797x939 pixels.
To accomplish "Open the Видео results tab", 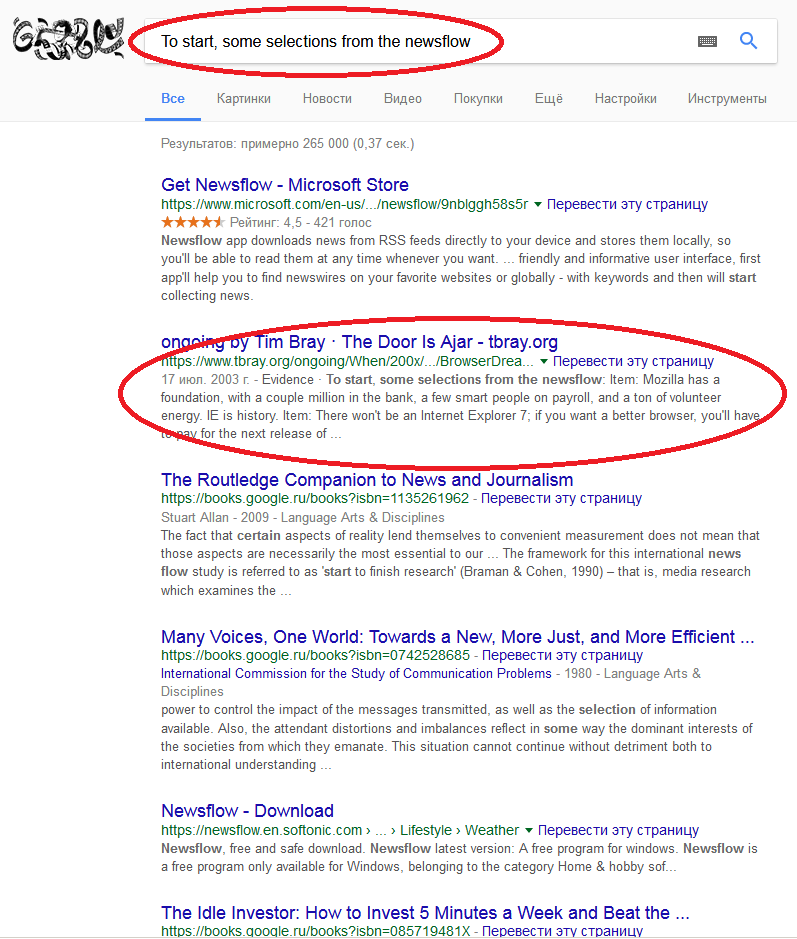I will (402, 99).
